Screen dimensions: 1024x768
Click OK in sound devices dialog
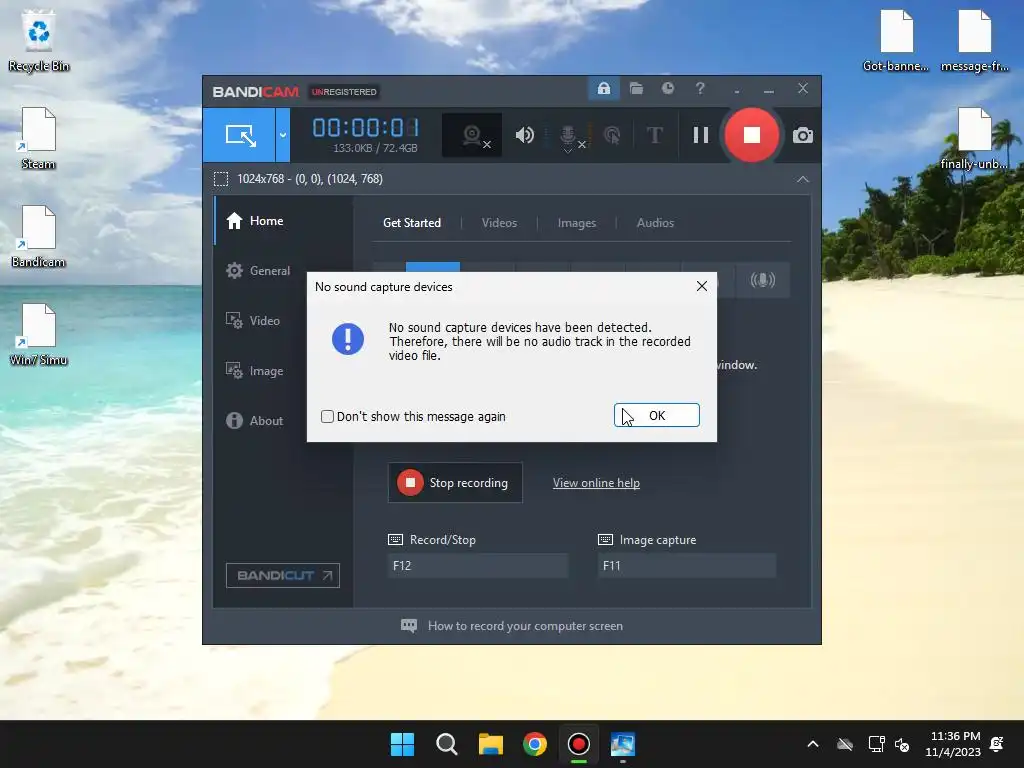(656, 415)
